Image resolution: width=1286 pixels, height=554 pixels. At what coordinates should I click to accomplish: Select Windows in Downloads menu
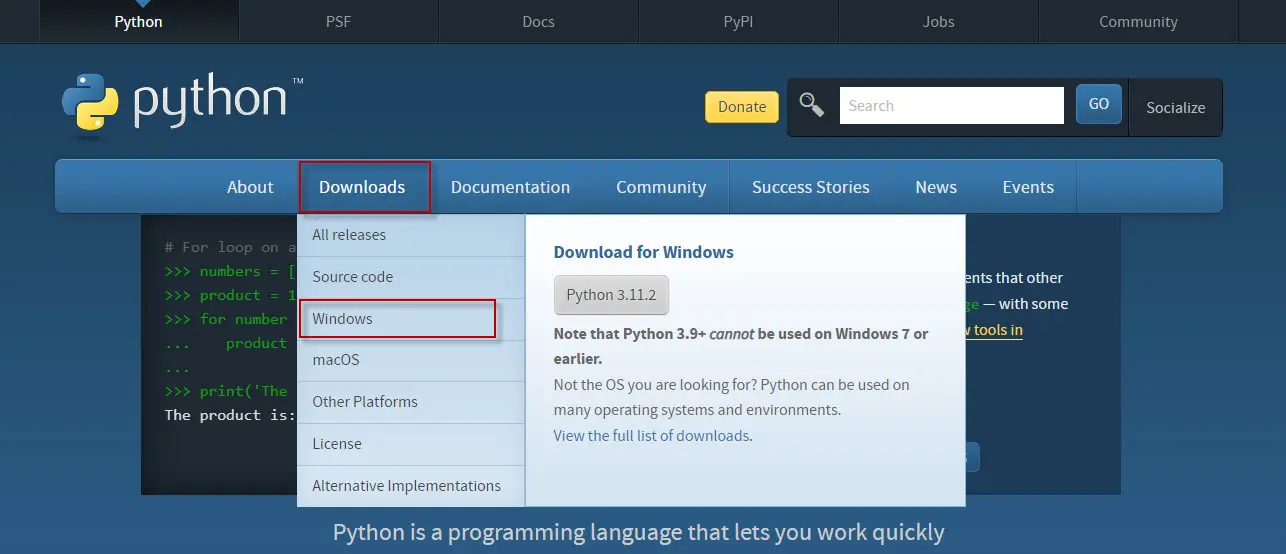[411, 319]
